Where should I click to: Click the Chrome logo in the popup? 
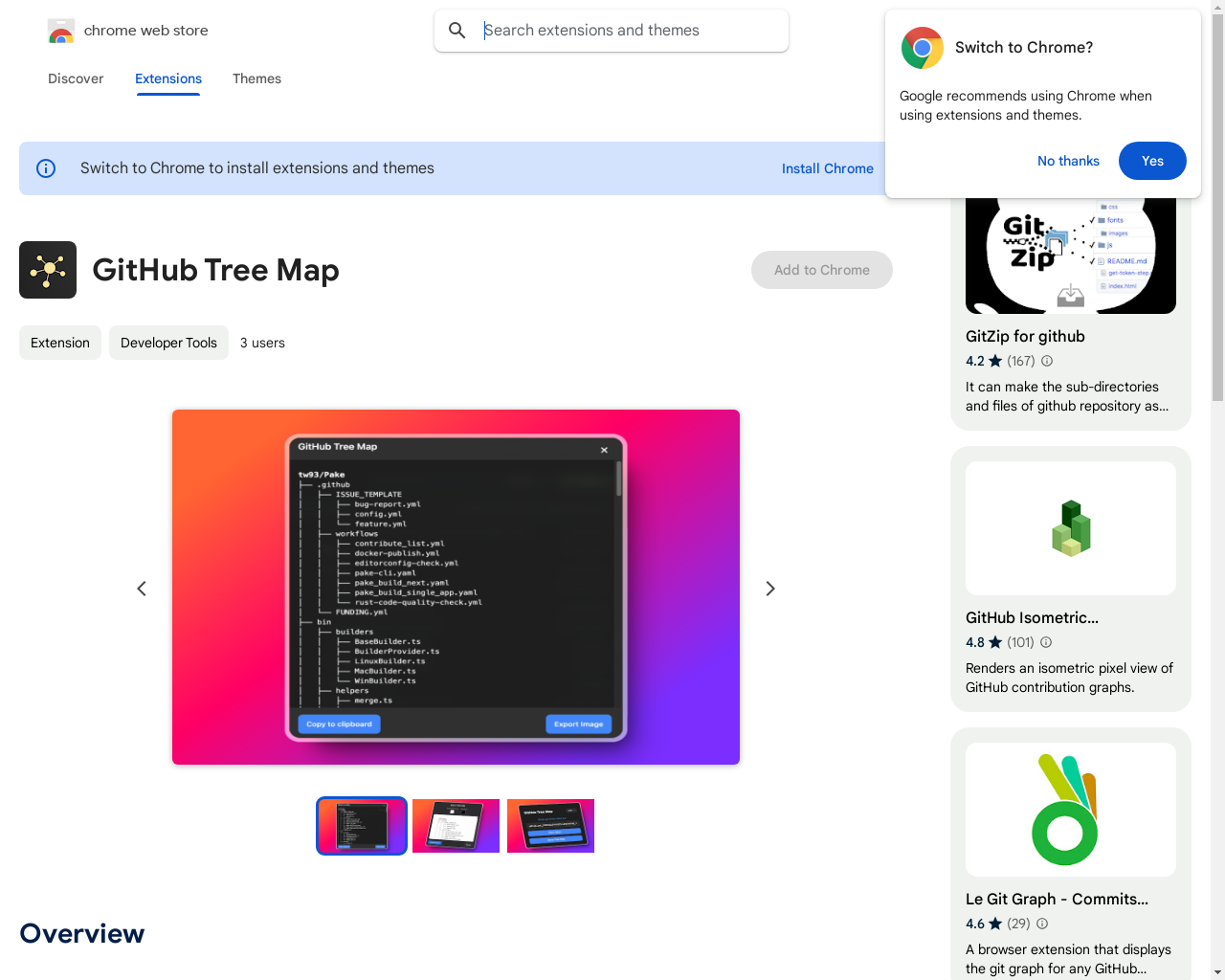(923, 48)
